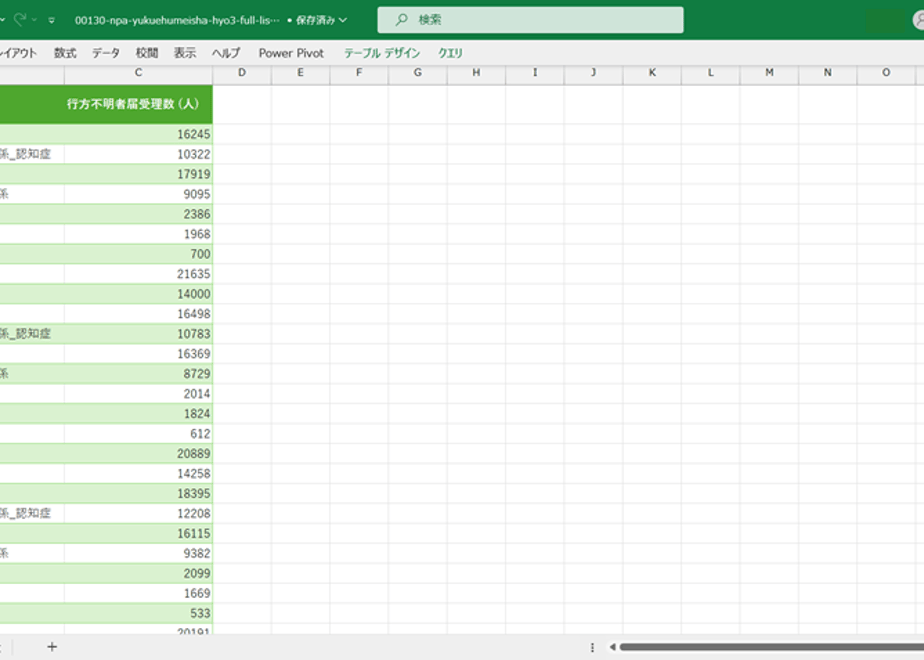Open the 数式 ribbon tab
924x660 pixels.
pyautogui.click(x=65, y=53)
